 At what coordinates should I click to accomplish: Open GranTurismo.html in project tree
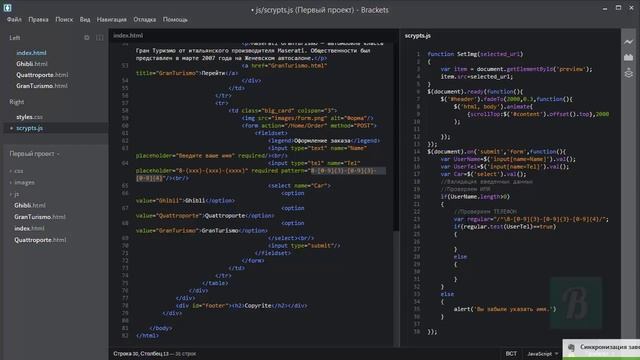(x=40, y=217)
